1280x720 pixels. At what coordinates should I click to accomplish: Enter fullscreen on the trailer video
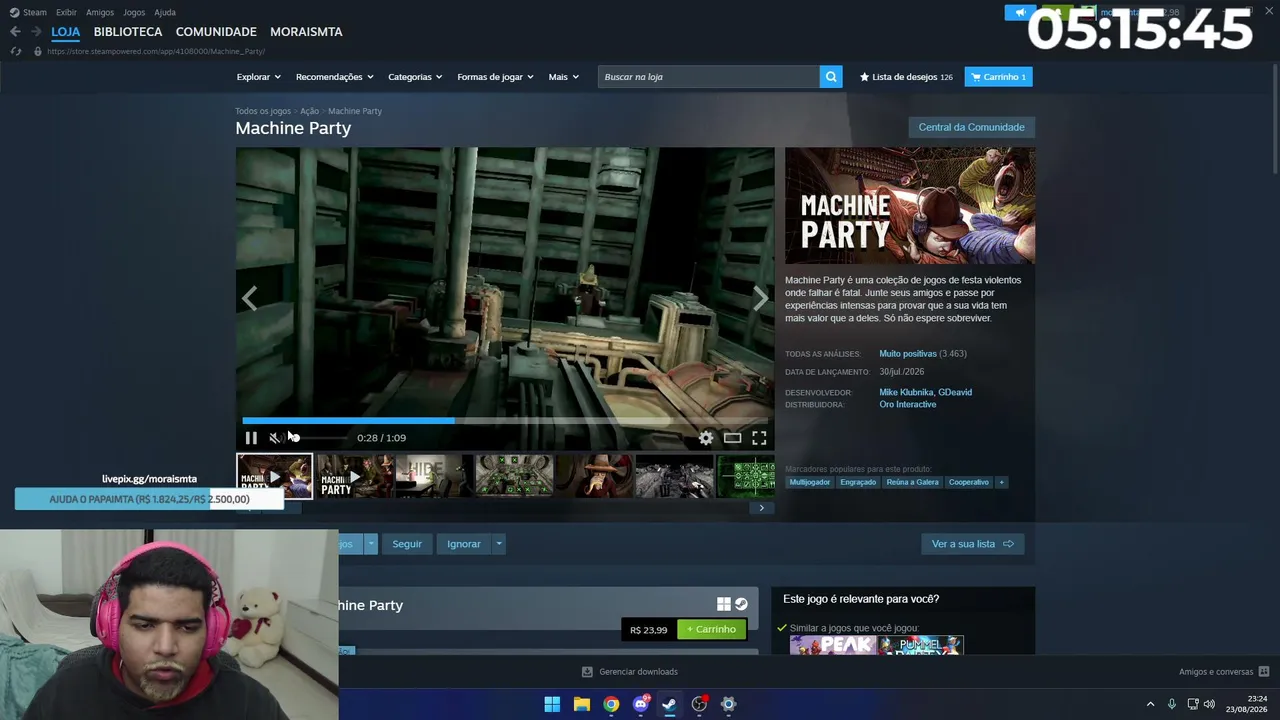(759, 438)
